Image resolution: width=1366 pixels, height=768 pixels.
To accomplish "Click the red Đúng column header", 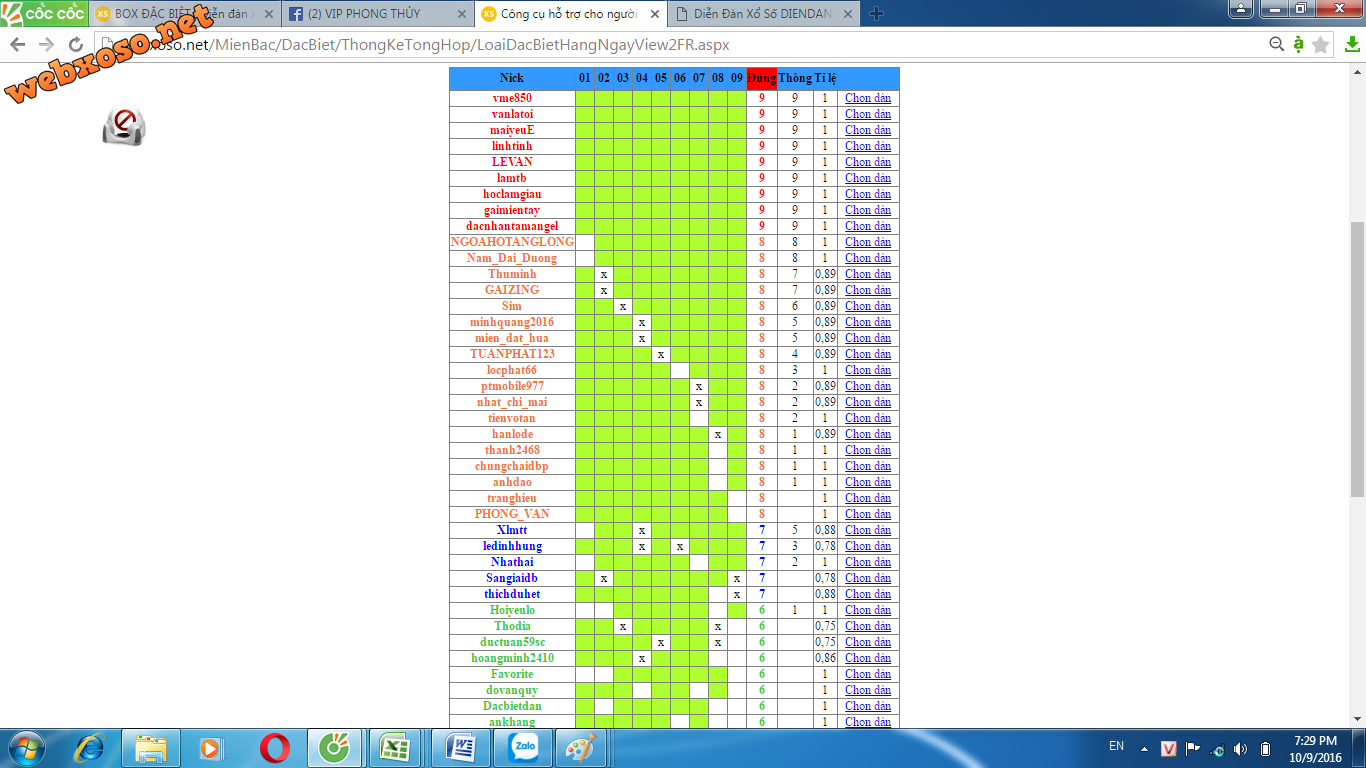I will point(761,78).
